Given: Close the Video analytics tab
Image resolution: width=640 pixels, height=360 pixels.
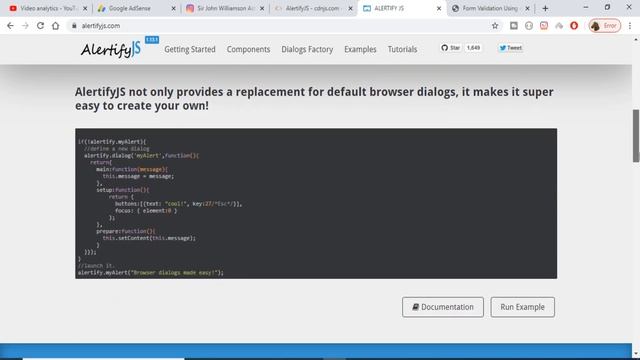Looking at the screenshot, I should coord(85,8).
